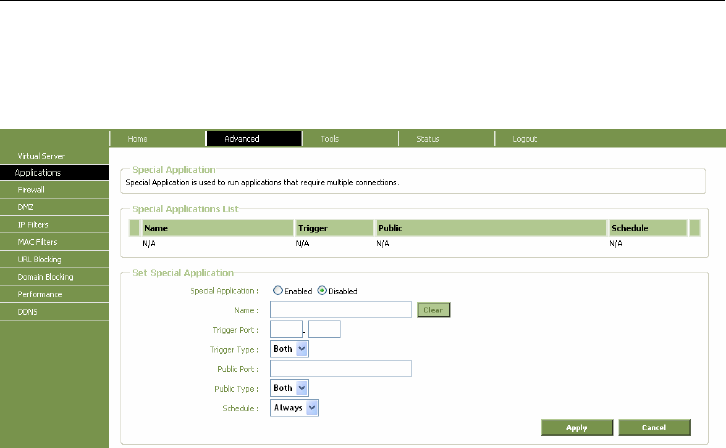Switch to the Home tab
Viewport: 726px width, 448px height.
138,139
